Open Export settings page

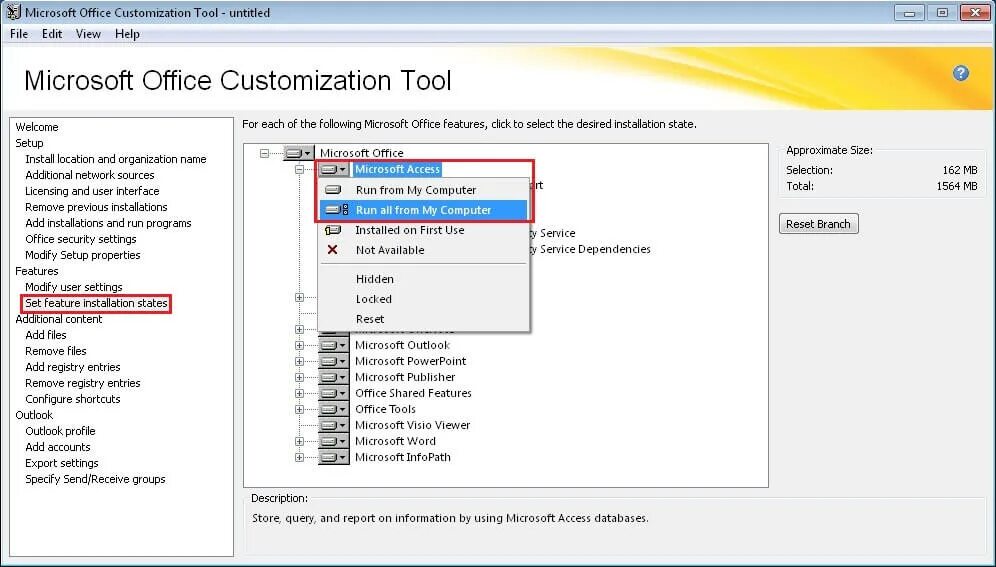point(62,463)
